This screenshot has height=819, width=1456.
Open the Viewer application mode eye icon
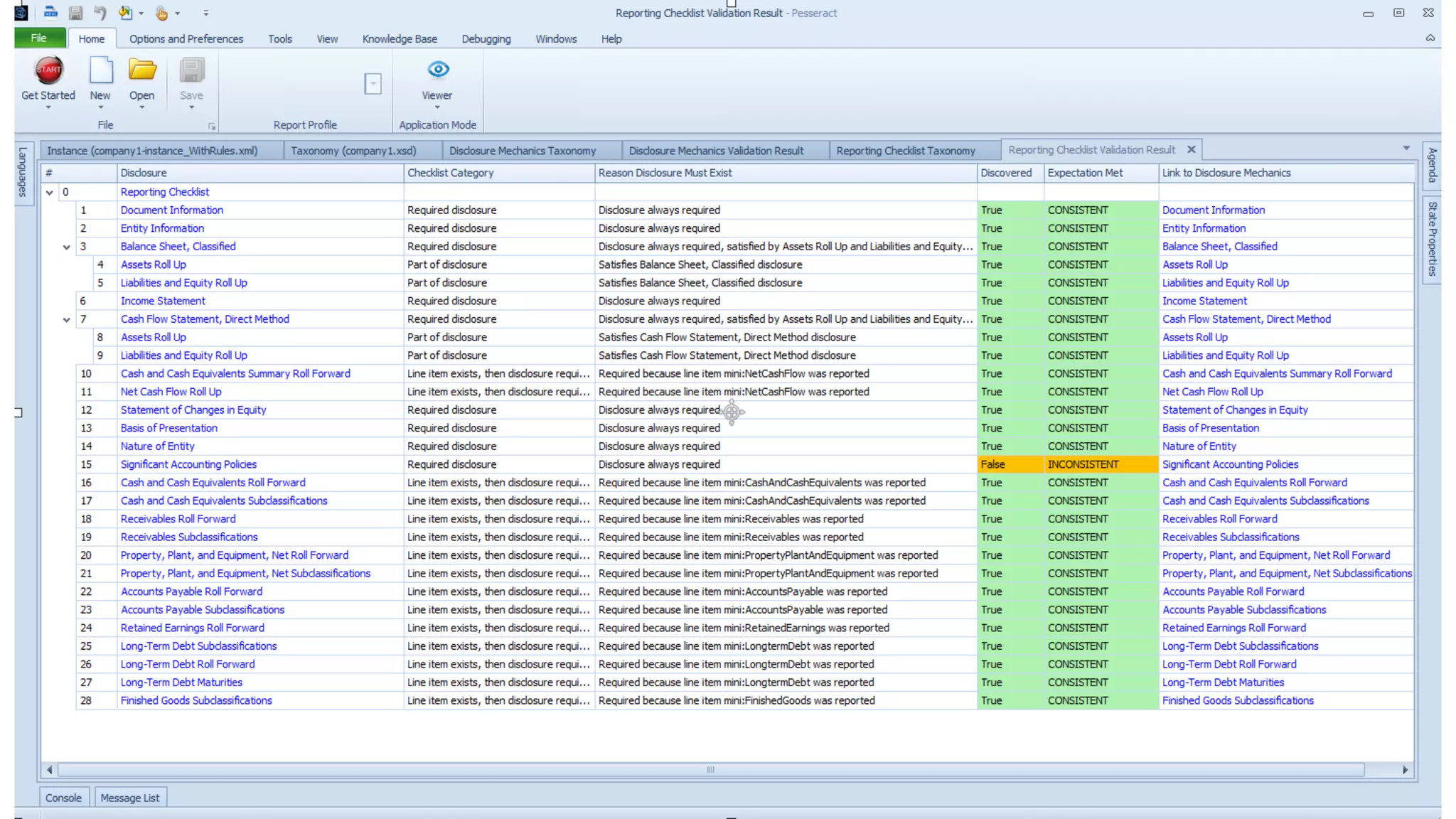pyautogui.click(x=438, y=70)
